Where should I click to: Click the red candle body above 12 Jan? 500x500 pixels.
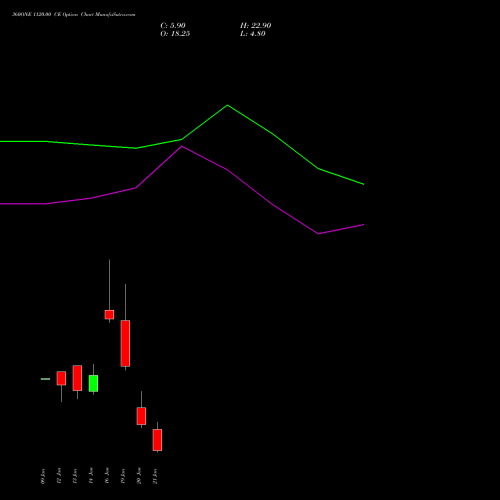(61, 378)
